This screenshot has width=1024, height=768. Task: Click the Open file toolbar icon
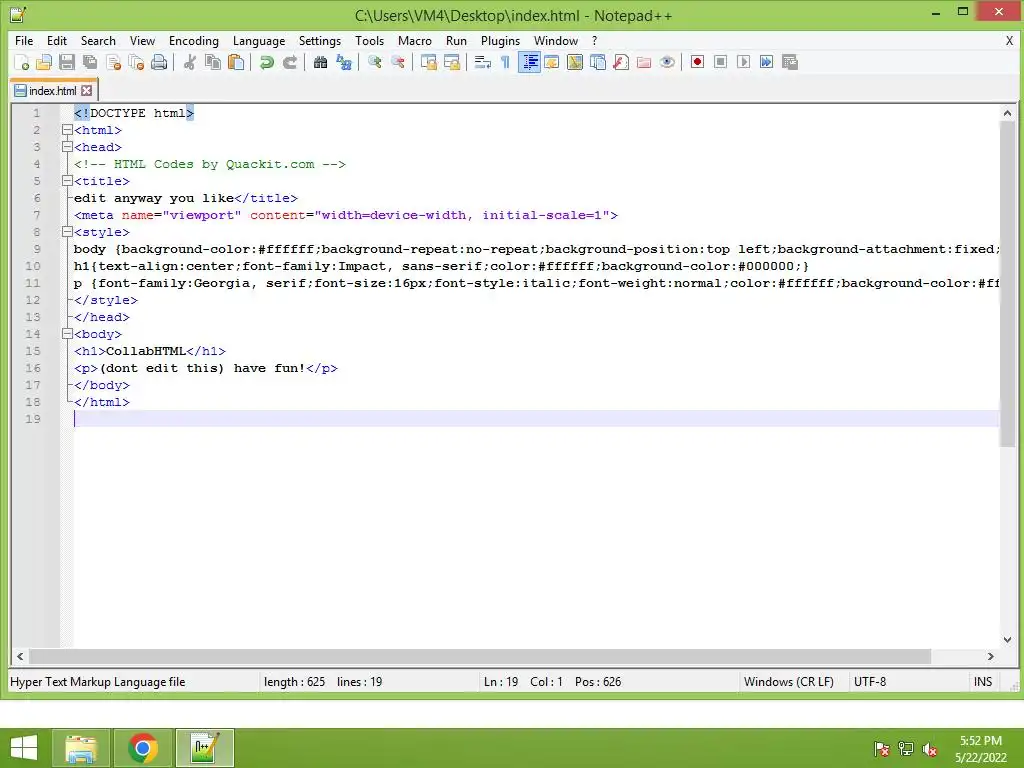44,62
